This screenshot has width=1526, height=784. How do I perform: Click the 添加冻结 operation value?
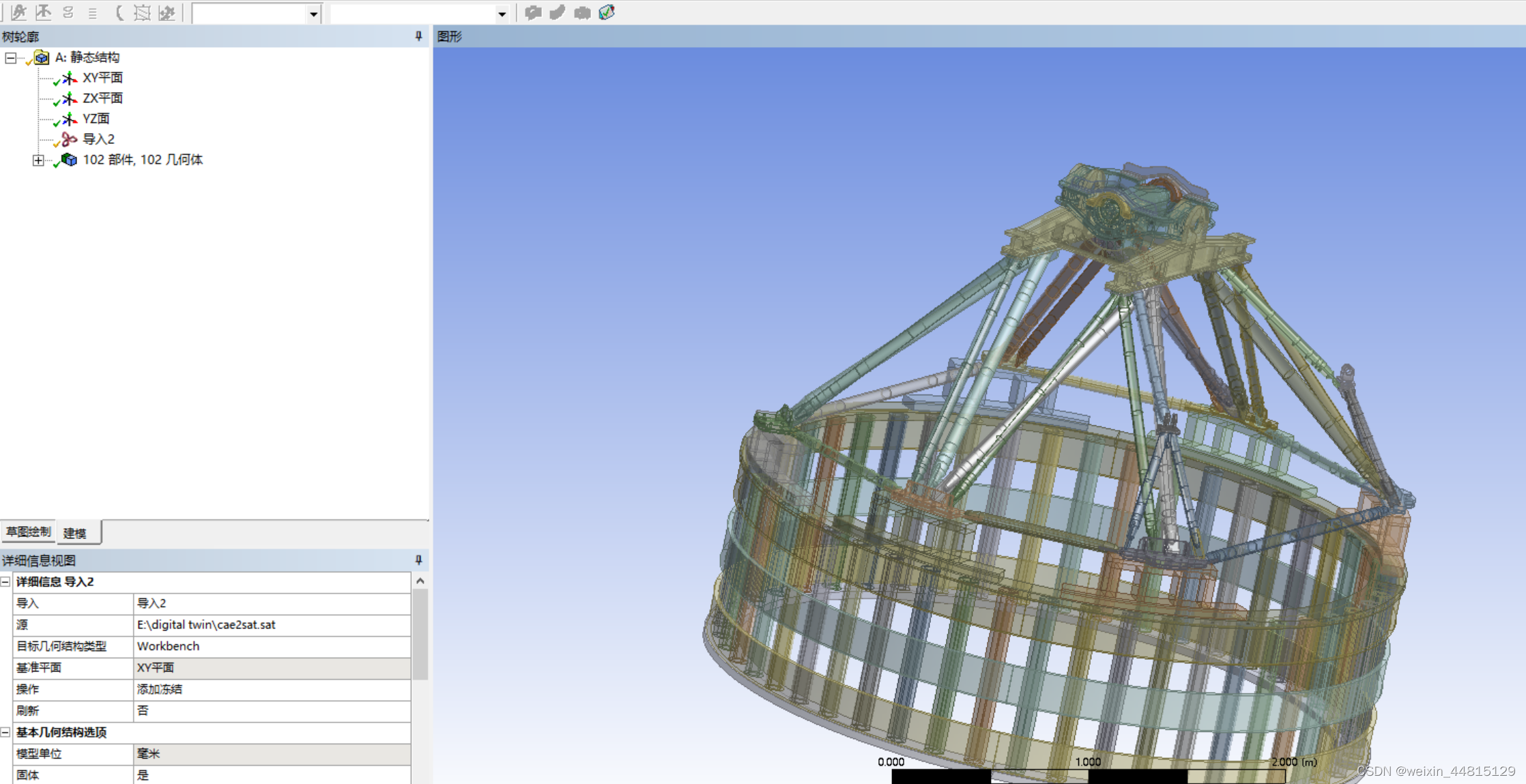160,689
